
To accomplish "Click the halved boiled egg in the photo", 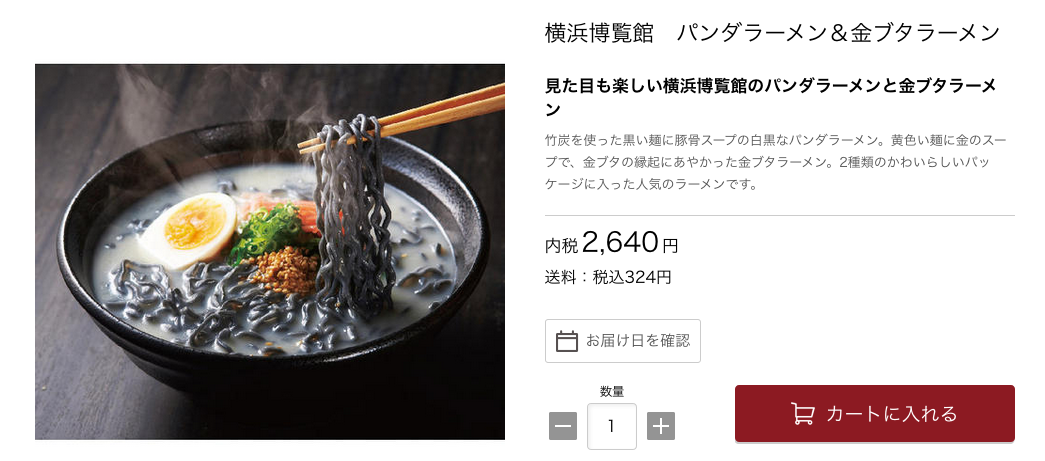I will (189, 230).
